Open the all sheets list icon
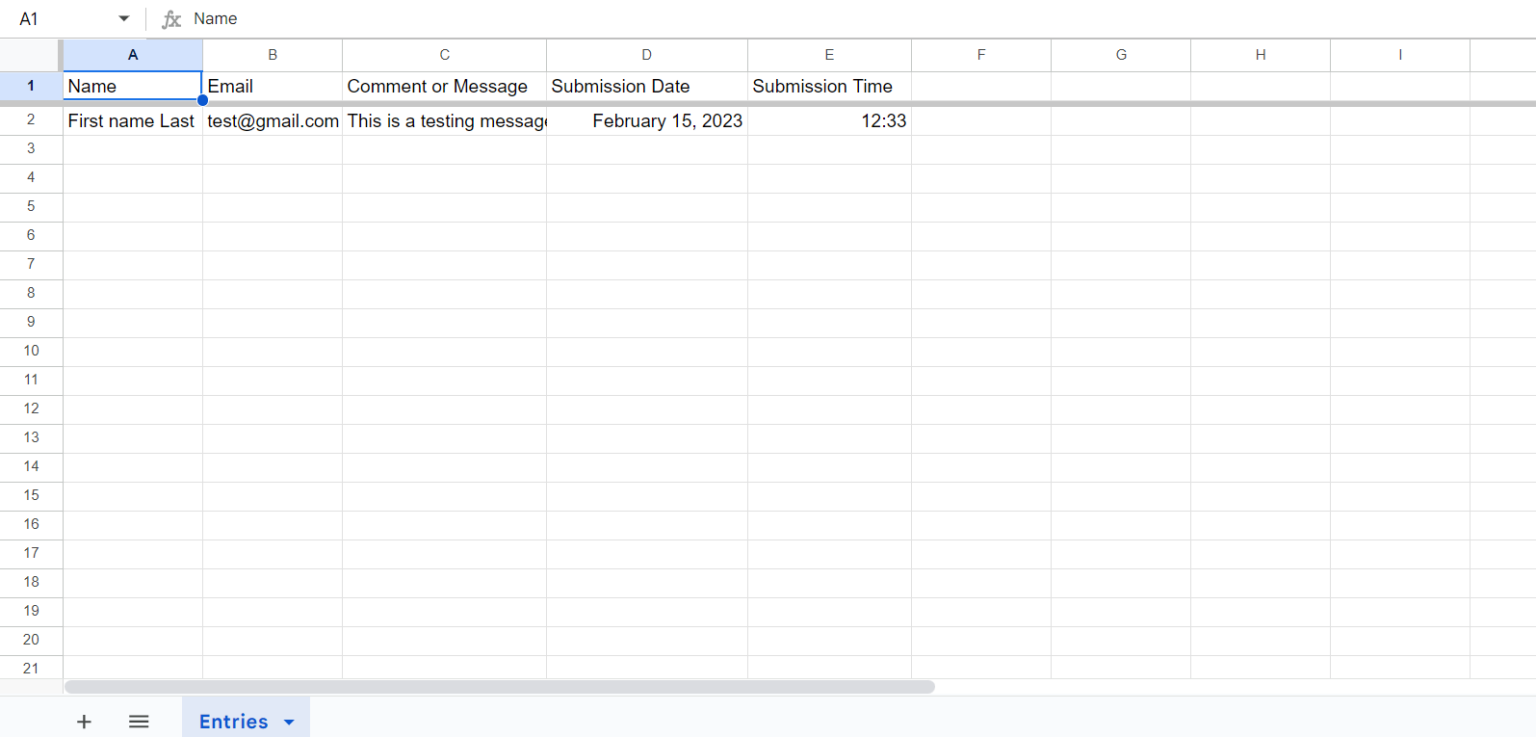The width and height of the screenshot is (1536, 737). coord(138,721)
